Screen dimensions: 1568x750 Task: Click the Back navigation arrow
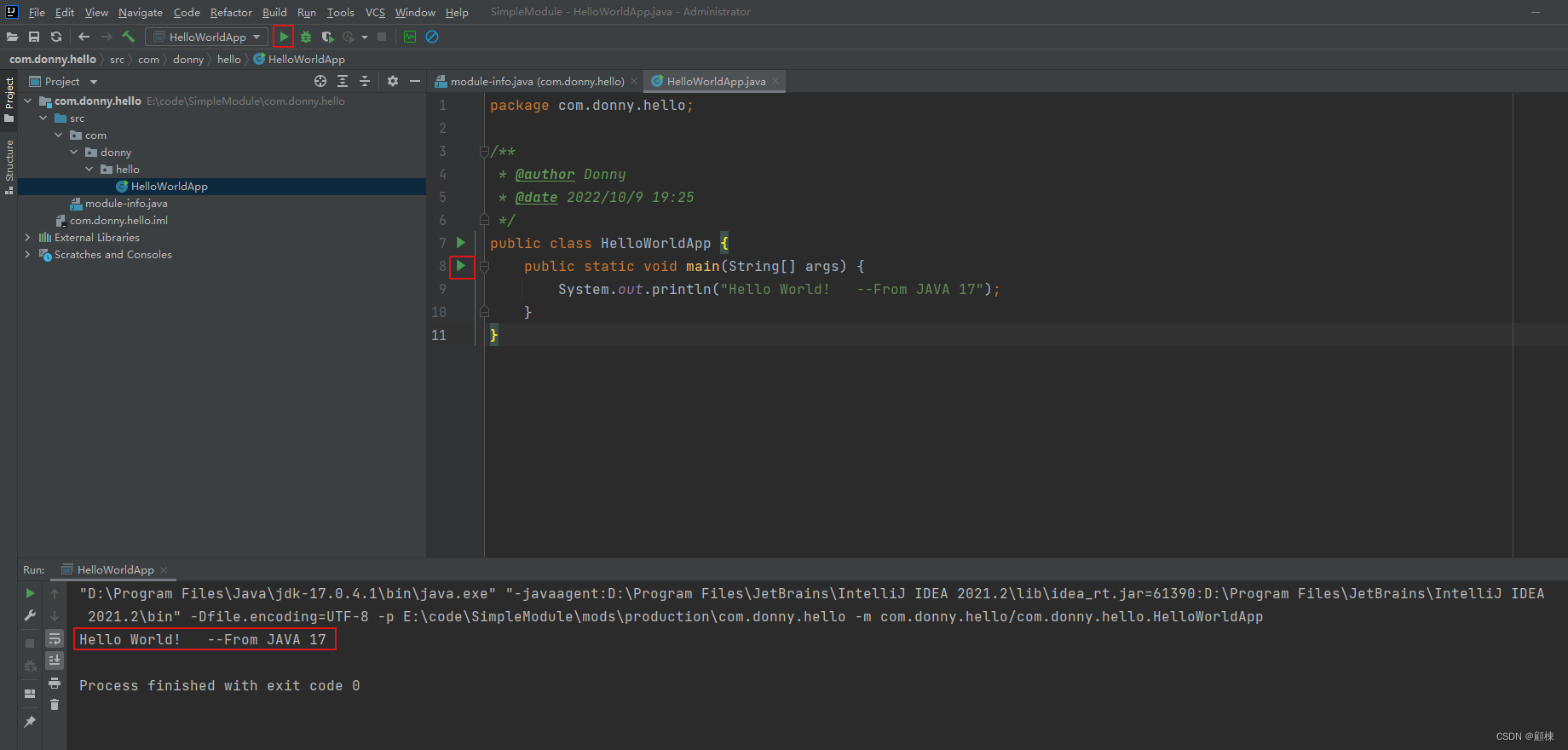click(x=84, y=37)
